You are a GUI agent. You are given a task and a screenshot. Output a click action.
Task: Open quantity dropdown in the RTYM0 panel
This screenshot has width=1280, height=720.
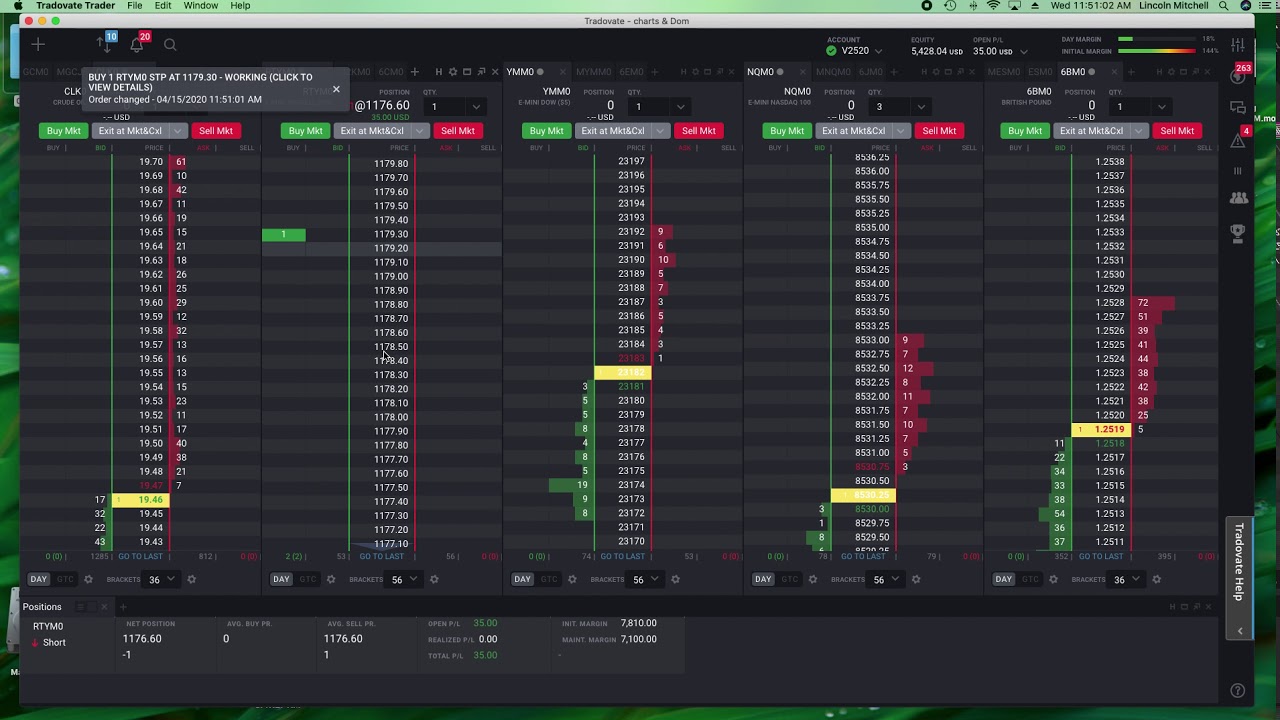click(x=476, y=106)
